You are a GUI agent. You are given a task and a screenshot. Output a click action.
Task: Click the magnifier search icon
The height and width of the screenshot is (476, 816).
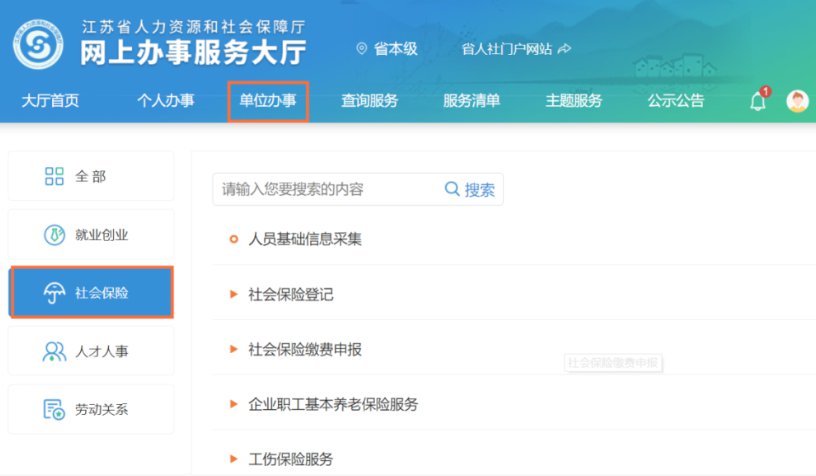pos(452,189)
